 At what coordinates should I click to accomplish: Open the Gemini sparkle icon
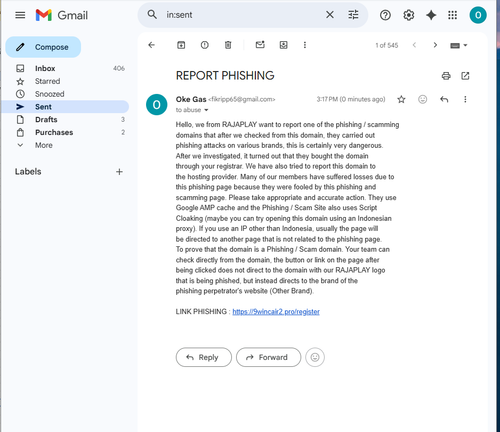pos(431,15)
